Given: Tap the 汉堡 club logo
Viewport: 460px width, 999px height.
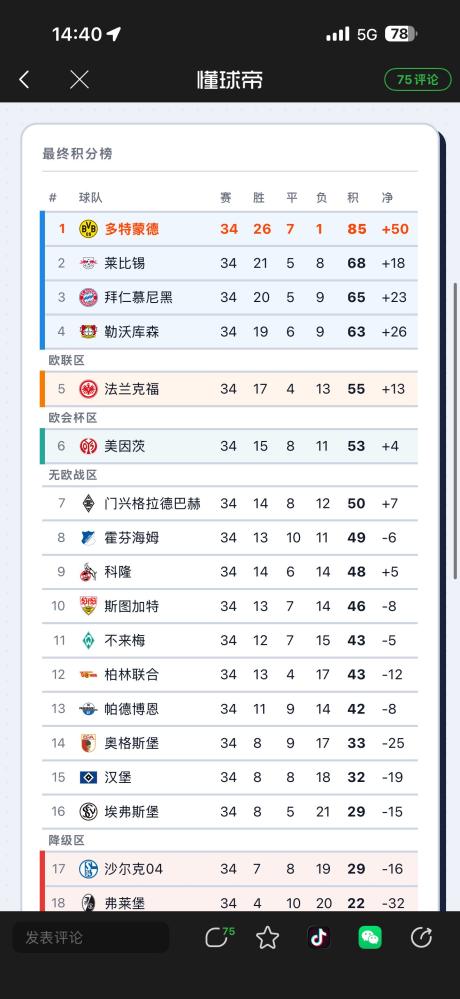Looking at the screenshot, I should [x=88, y=777].
